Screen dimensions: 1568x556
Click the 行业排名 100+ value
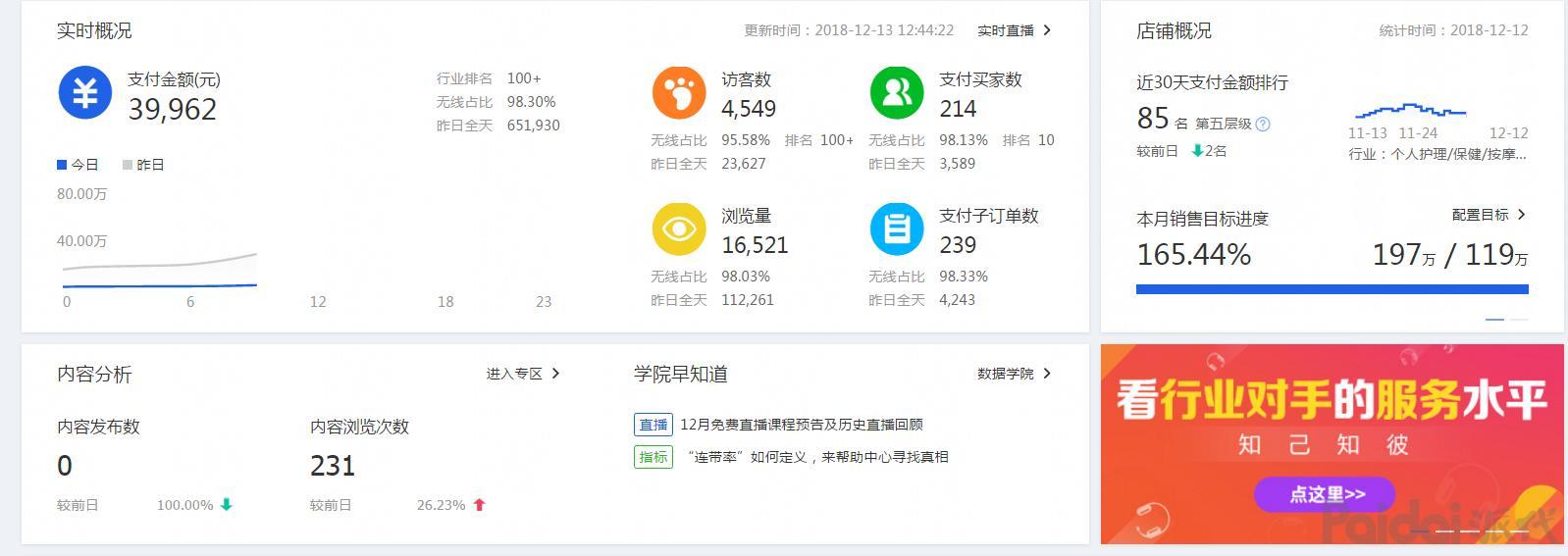pos(524,78)
